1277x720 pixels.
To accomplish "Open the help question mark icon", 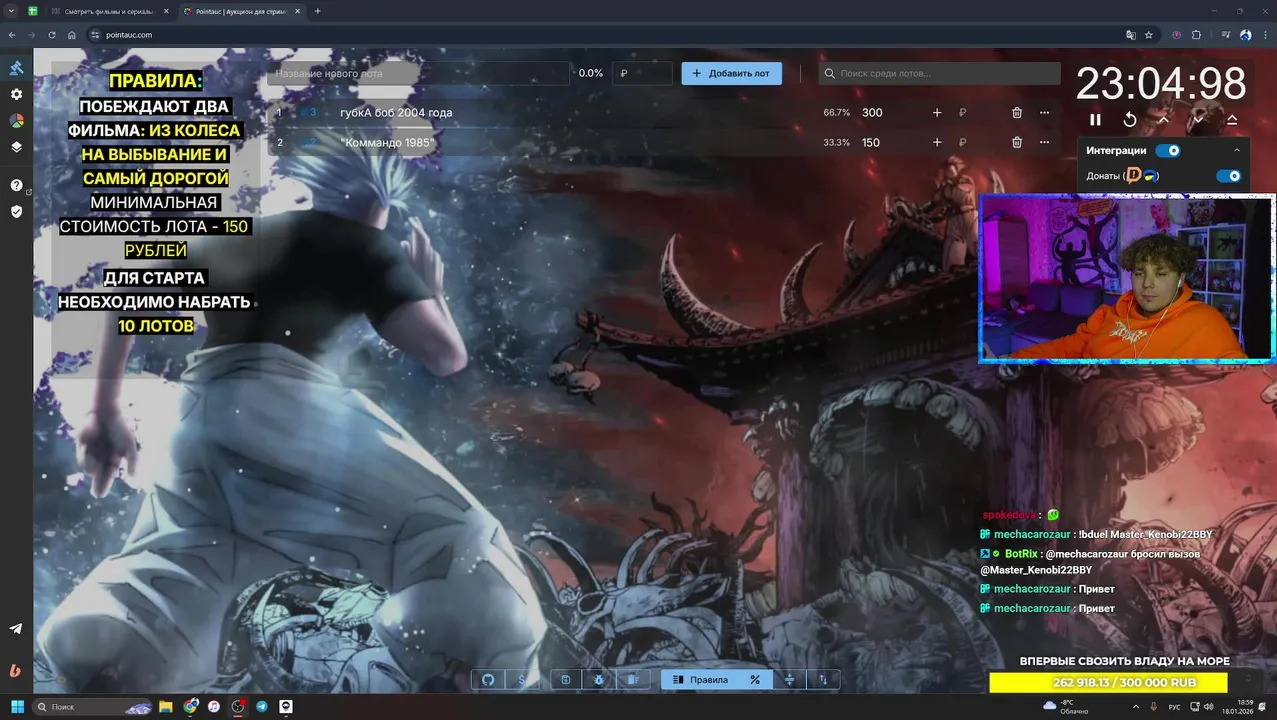I will 16,185.
